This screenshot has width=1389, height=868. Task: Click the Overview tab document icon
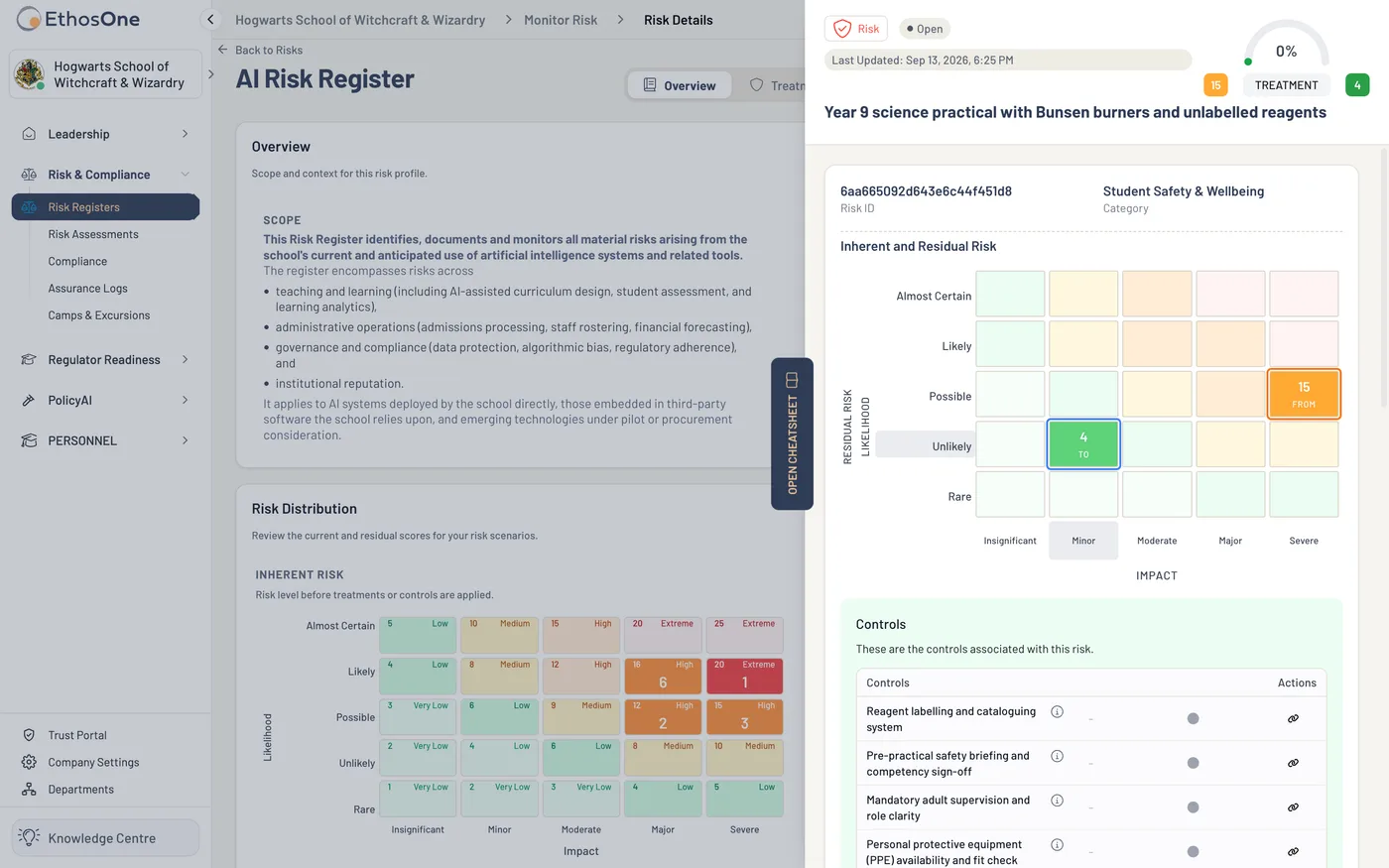[x=650, y=85]
